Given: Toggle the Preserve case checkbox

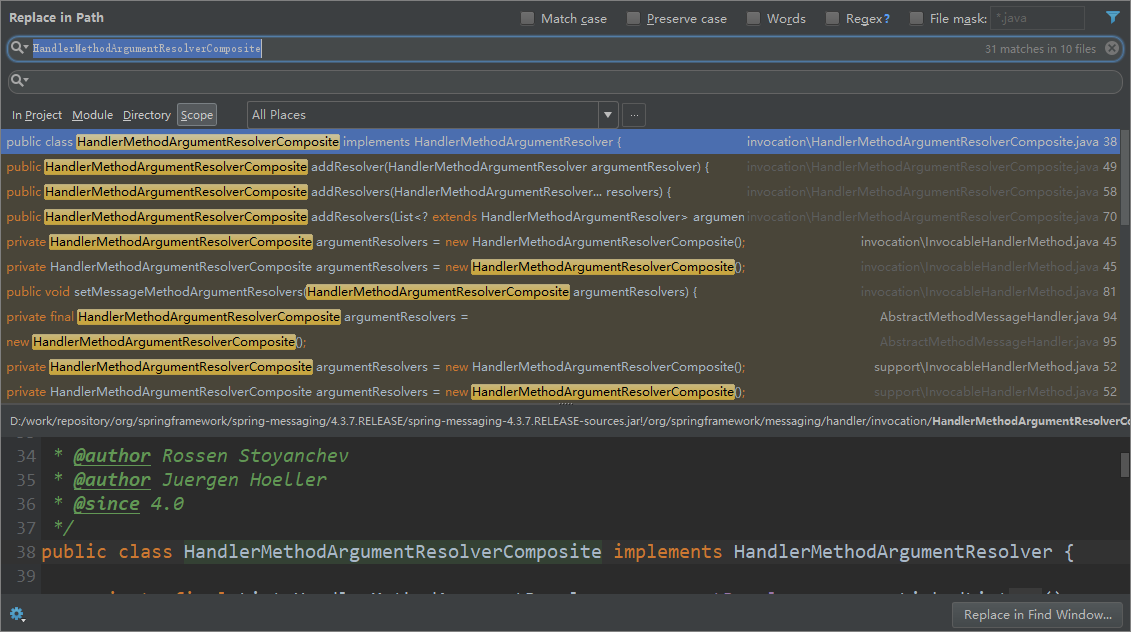Looking at the screenshot, I should click(633, 19).
